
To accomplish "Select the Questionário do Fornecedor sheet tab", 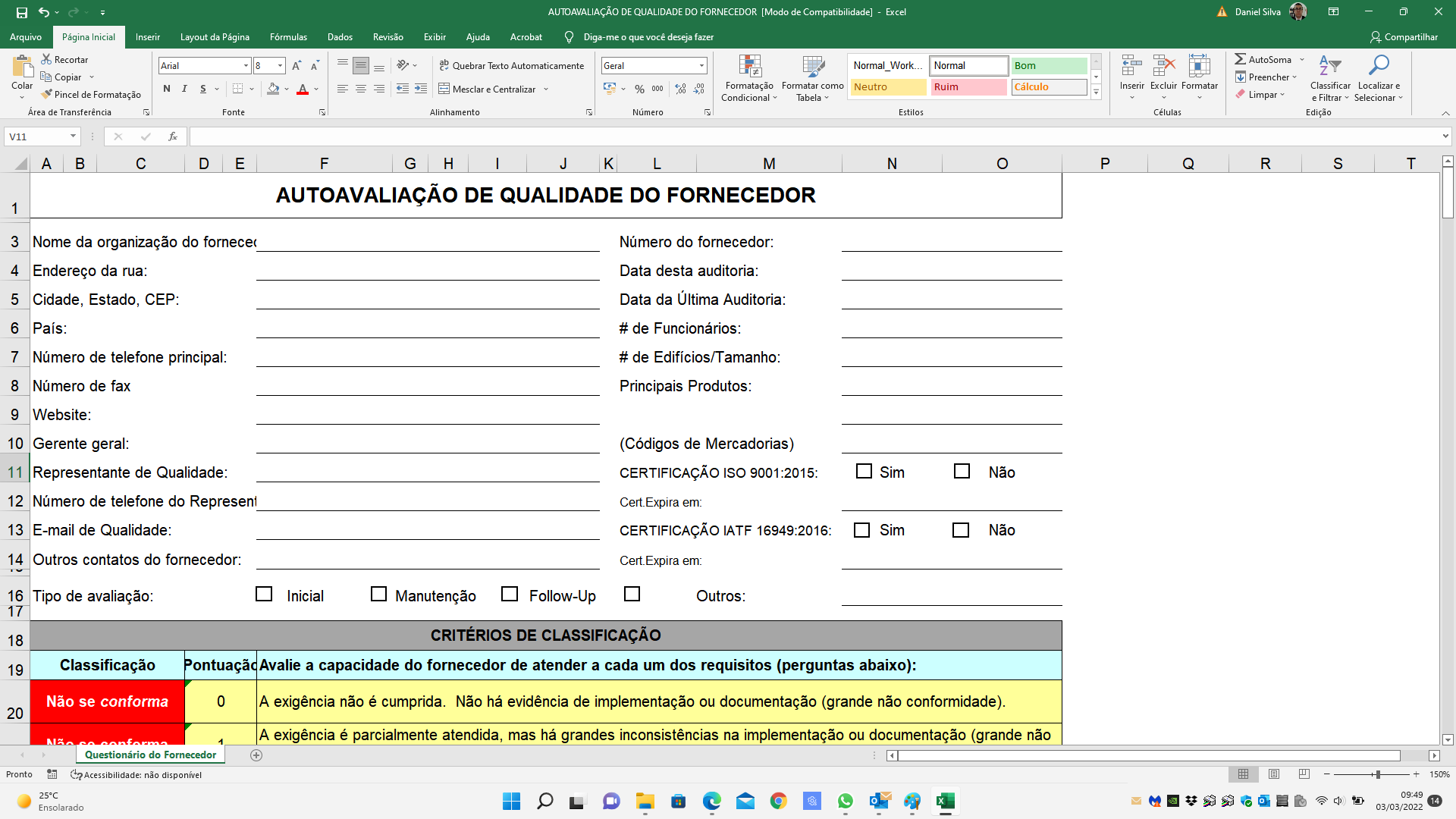I will coord(149,755).
